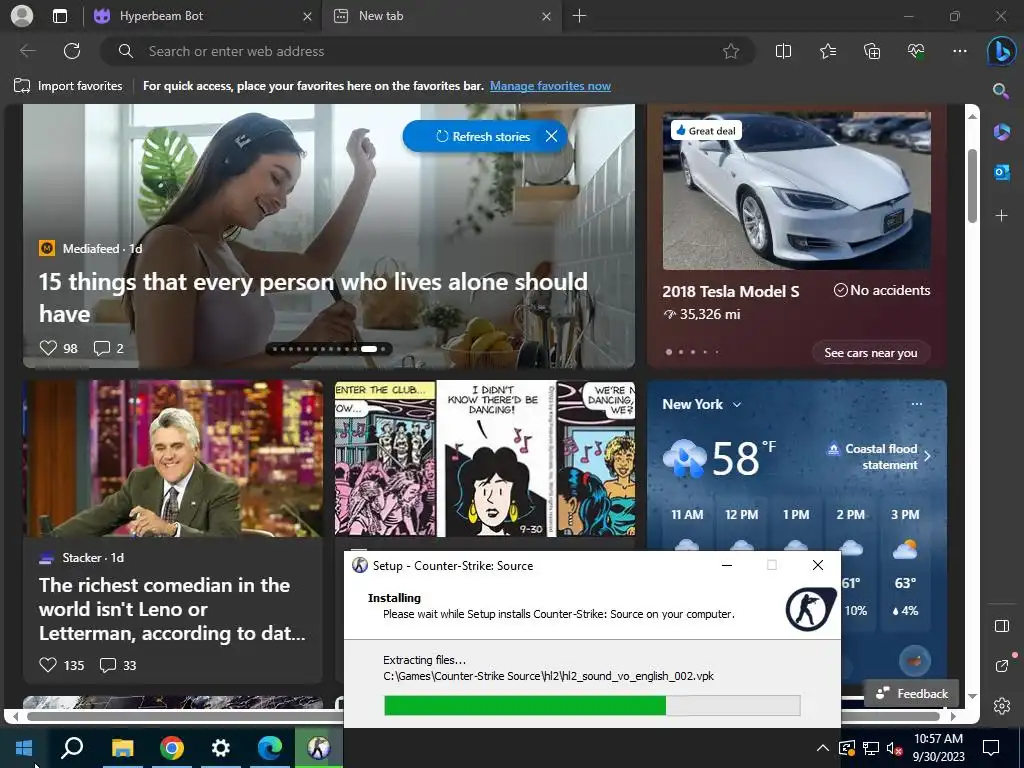1024x768 pixels.
Task: Open the Outlook sidebar icon
Action: tap(1001, 172)
